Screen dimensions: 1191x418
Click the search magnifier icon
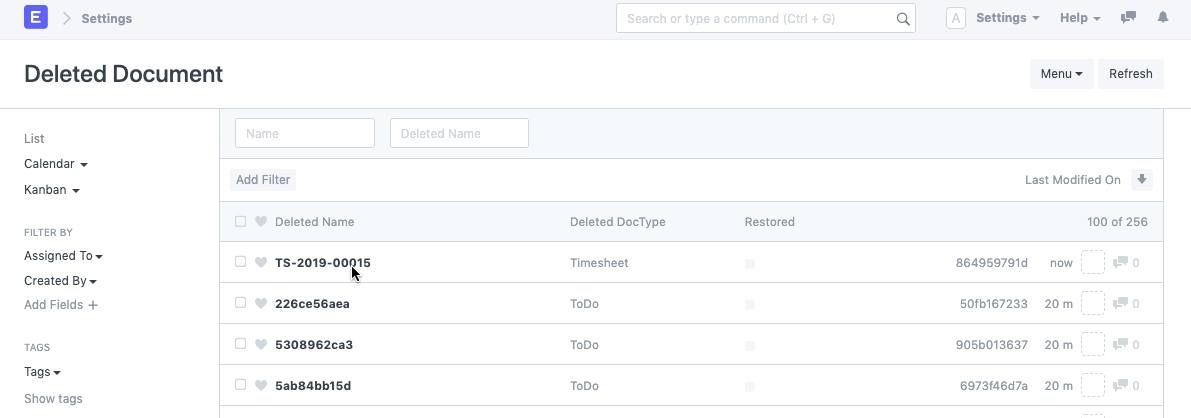click(x=902, y=19)
